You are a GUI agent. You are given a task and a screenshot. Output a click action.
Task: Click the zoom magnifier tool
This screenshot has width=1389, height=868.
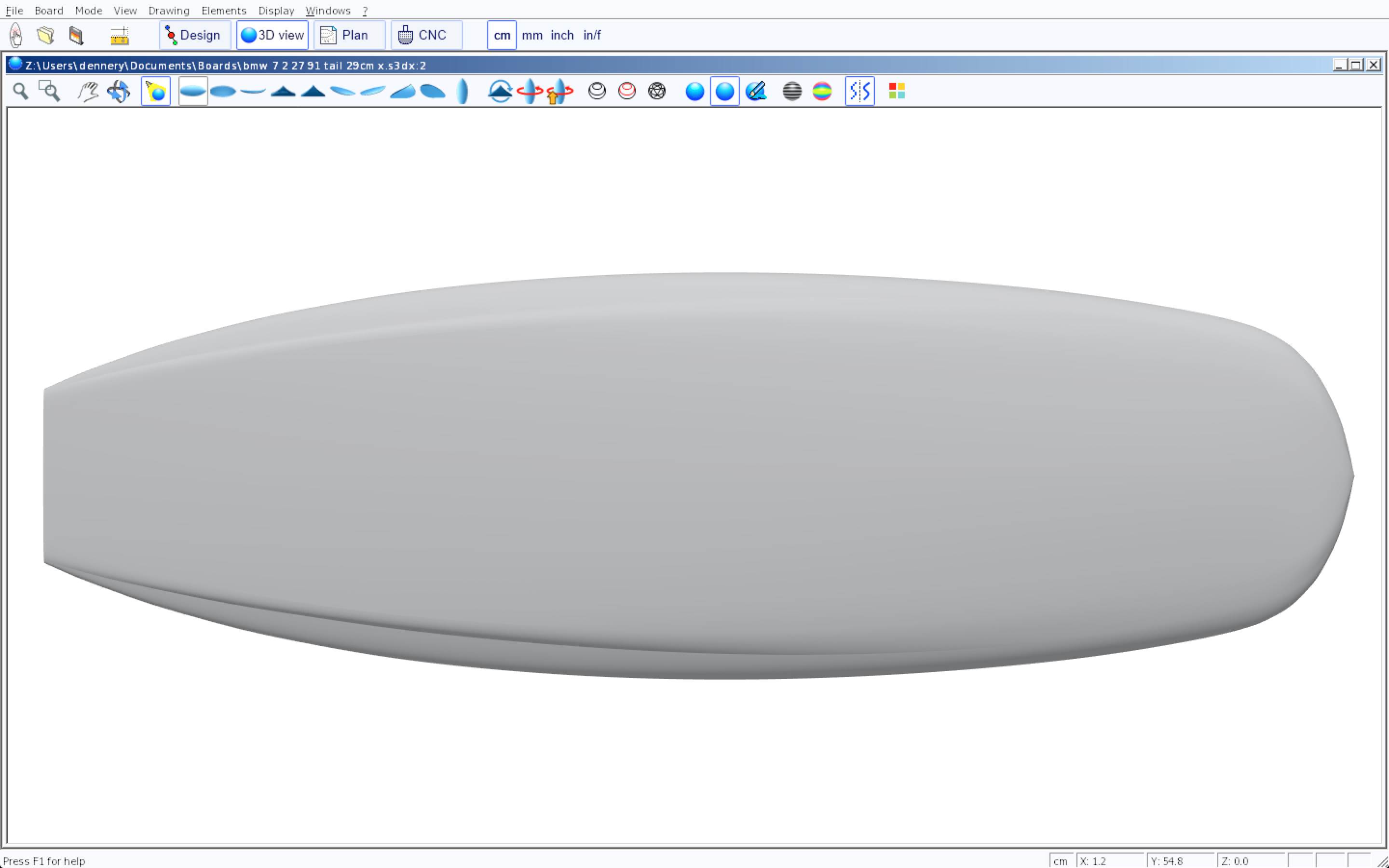click(21, 91)
